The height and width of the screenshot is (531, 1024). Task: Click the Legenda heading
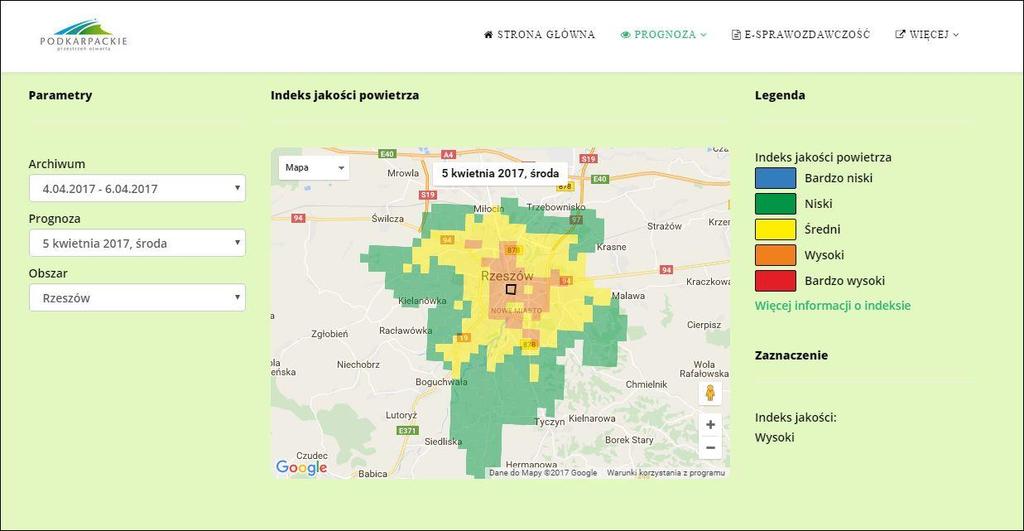780,95
